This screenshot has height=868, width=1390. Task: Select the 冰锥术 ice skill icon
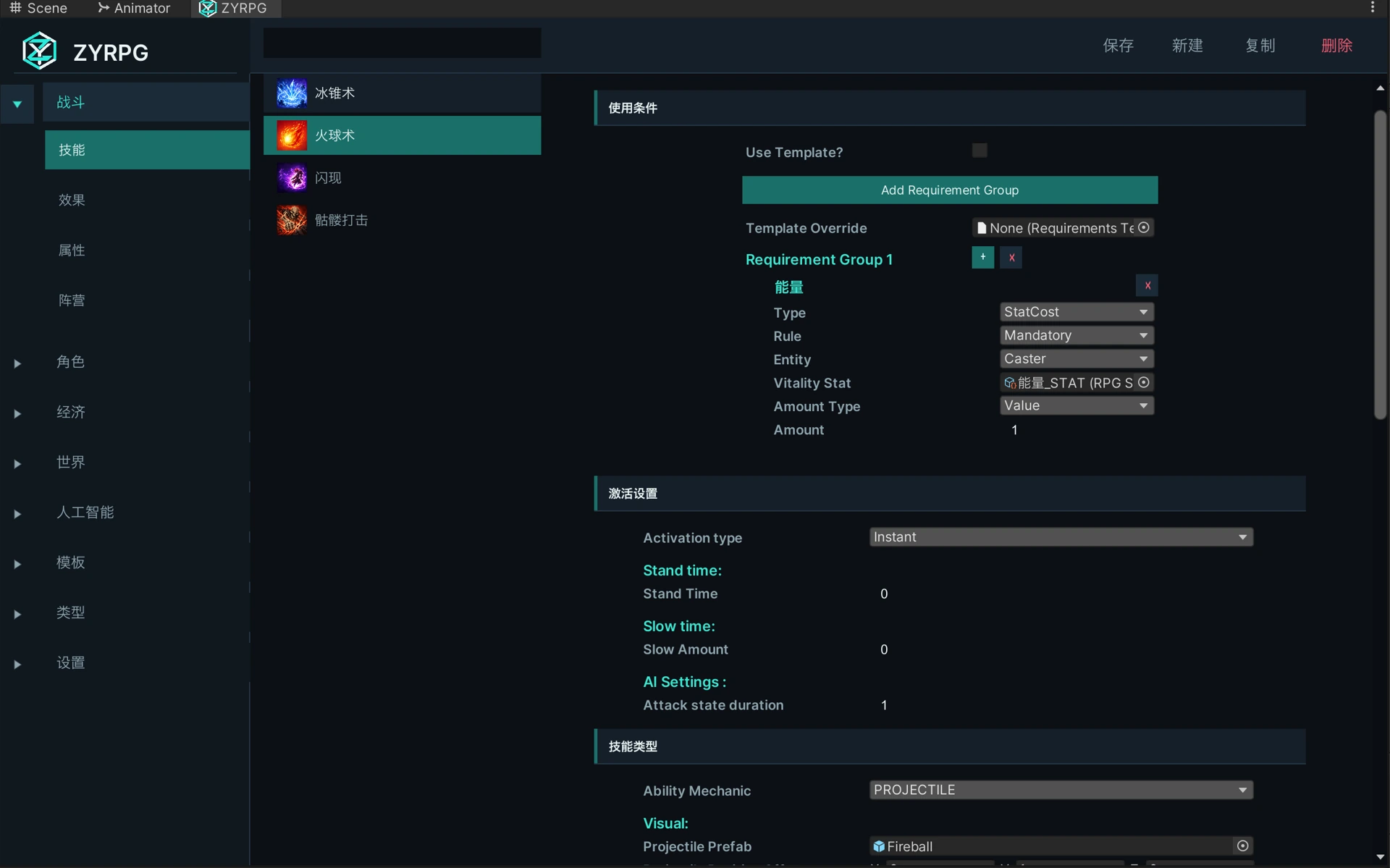pos(292,93)
